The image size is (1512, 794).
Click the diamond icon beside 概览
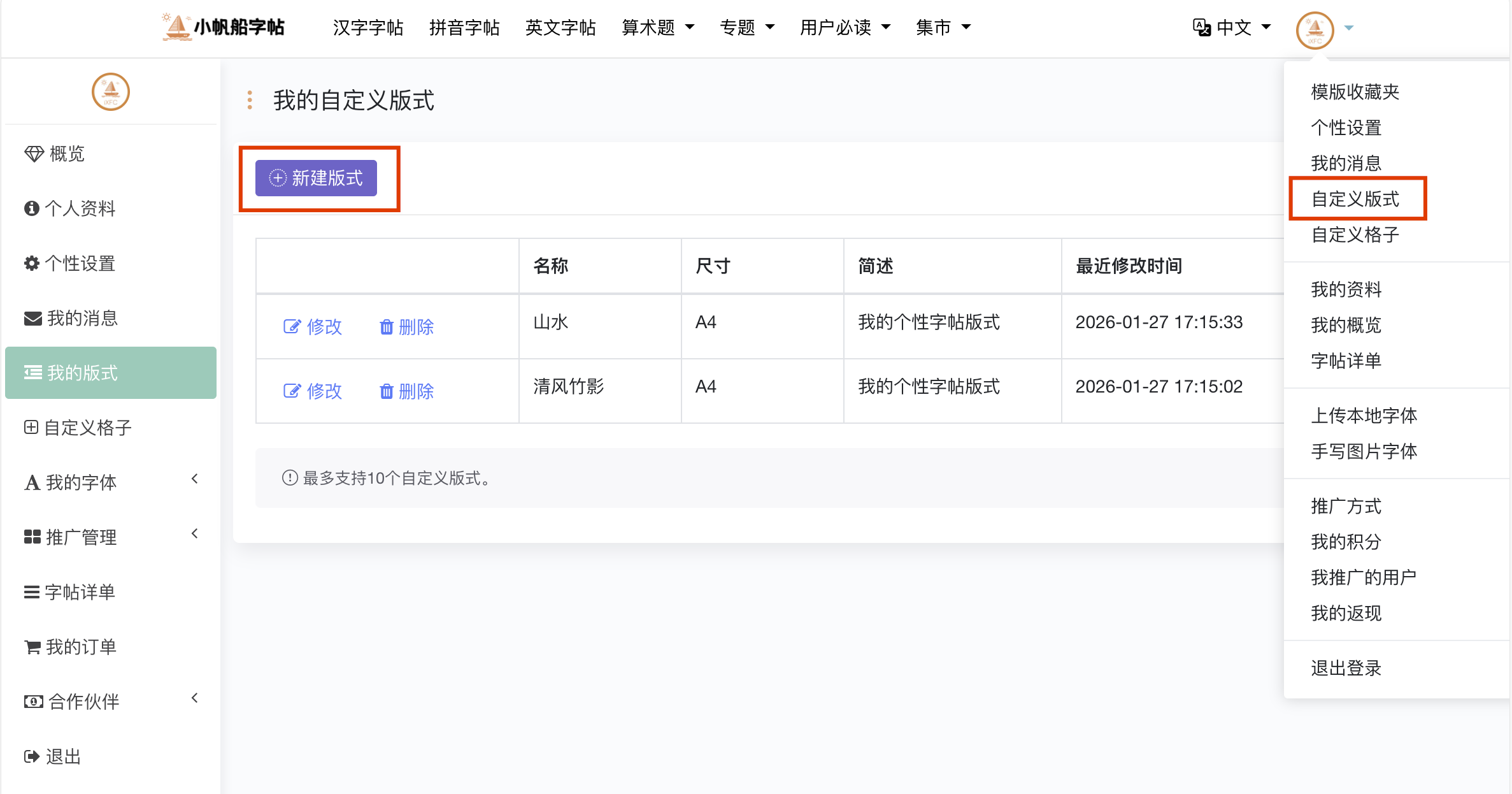tap(34, 154)
